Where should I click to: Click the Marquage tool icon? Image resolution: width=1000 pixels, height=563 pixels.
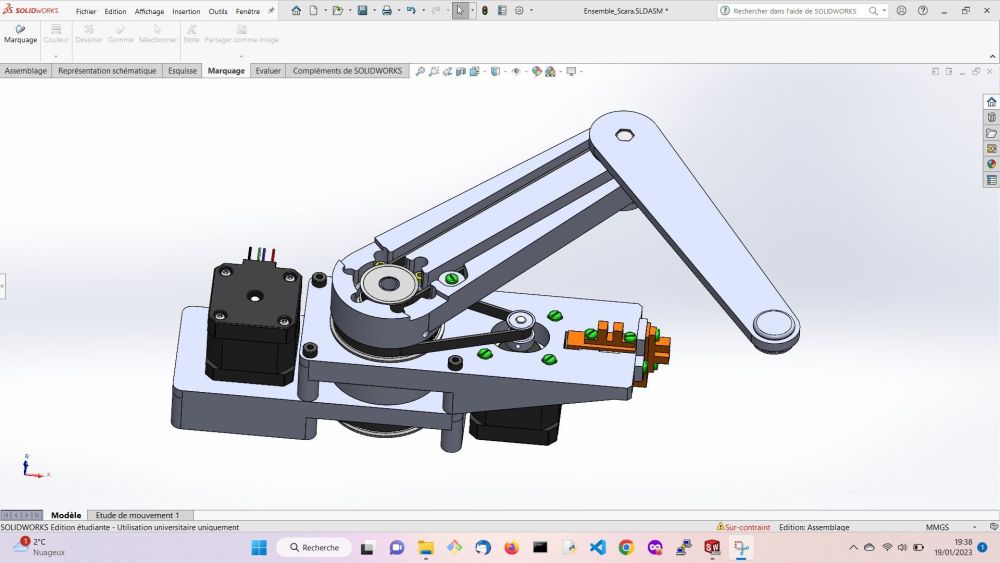20,30
